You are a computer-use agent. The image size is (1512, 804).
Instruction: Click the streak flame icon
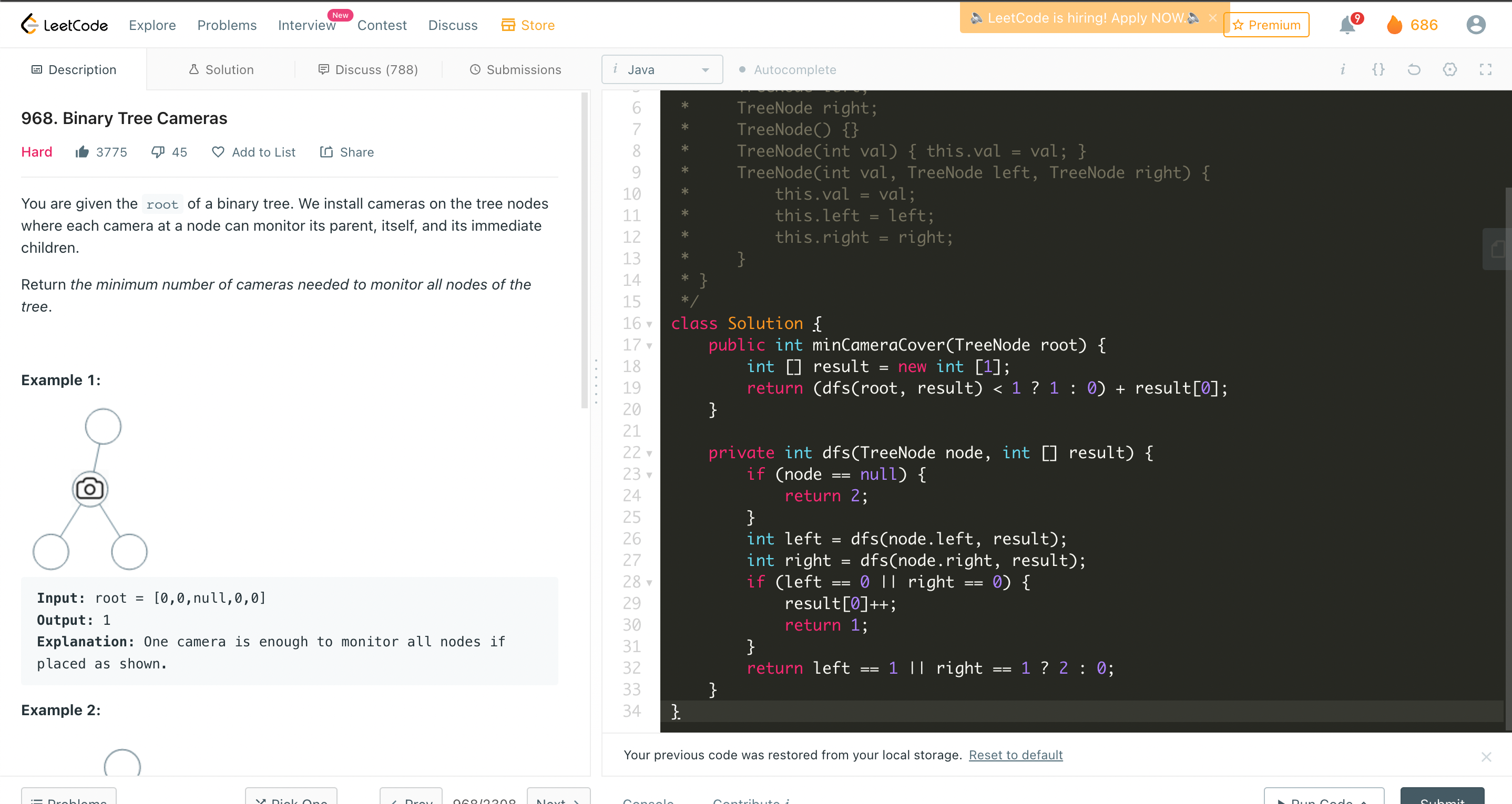pyautogui.click(x=1395, y=25)
